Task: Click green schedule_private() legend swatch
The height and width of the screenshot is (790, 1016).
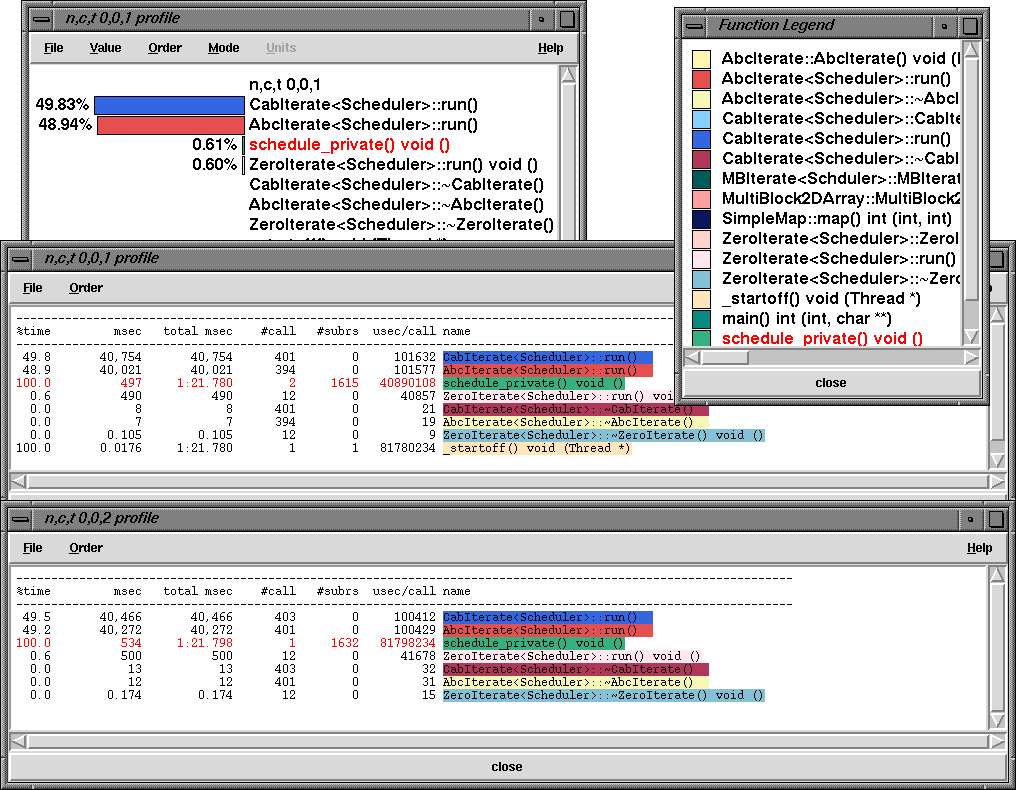Action: [701, 338]
